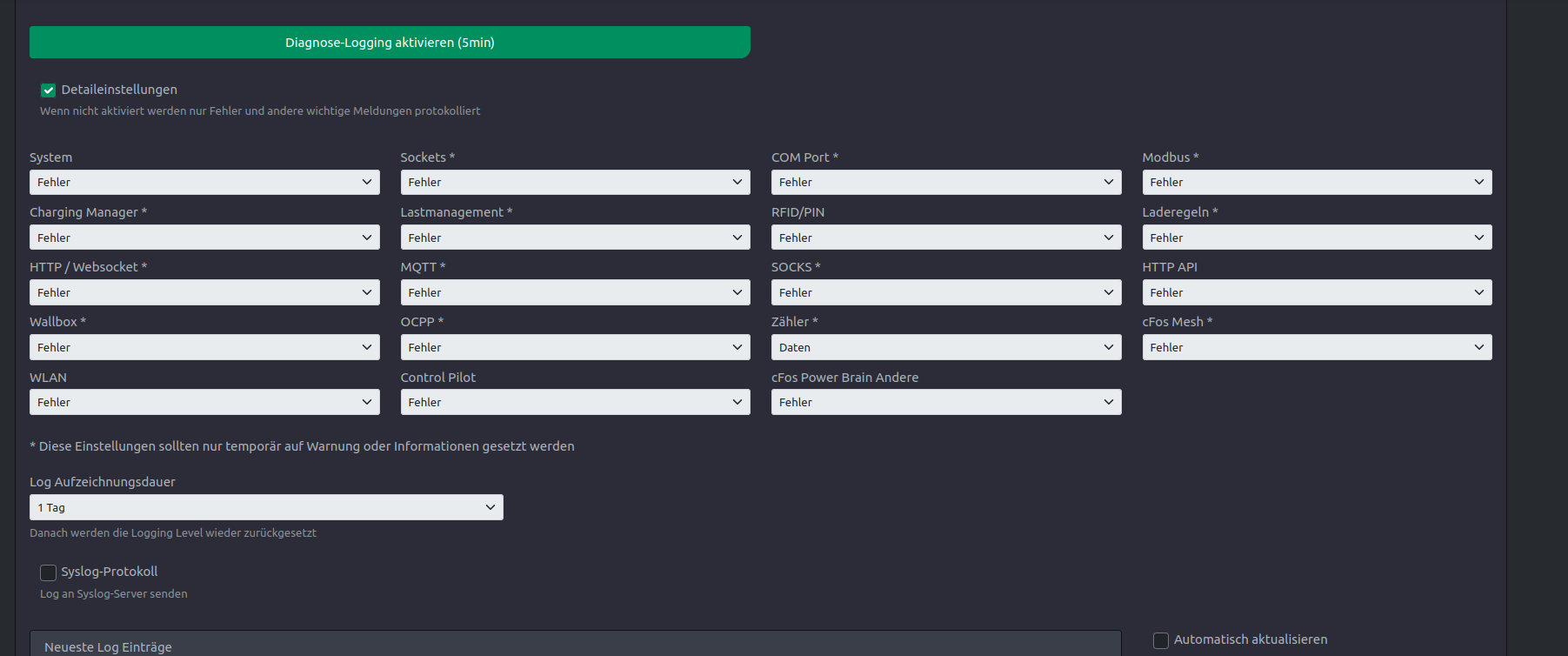This screenshot has width=1568, height=656.
Task: Click Diagnose-Logging aktivieren (5min) button
Action: pyautogui.click(x=390, y=43)
